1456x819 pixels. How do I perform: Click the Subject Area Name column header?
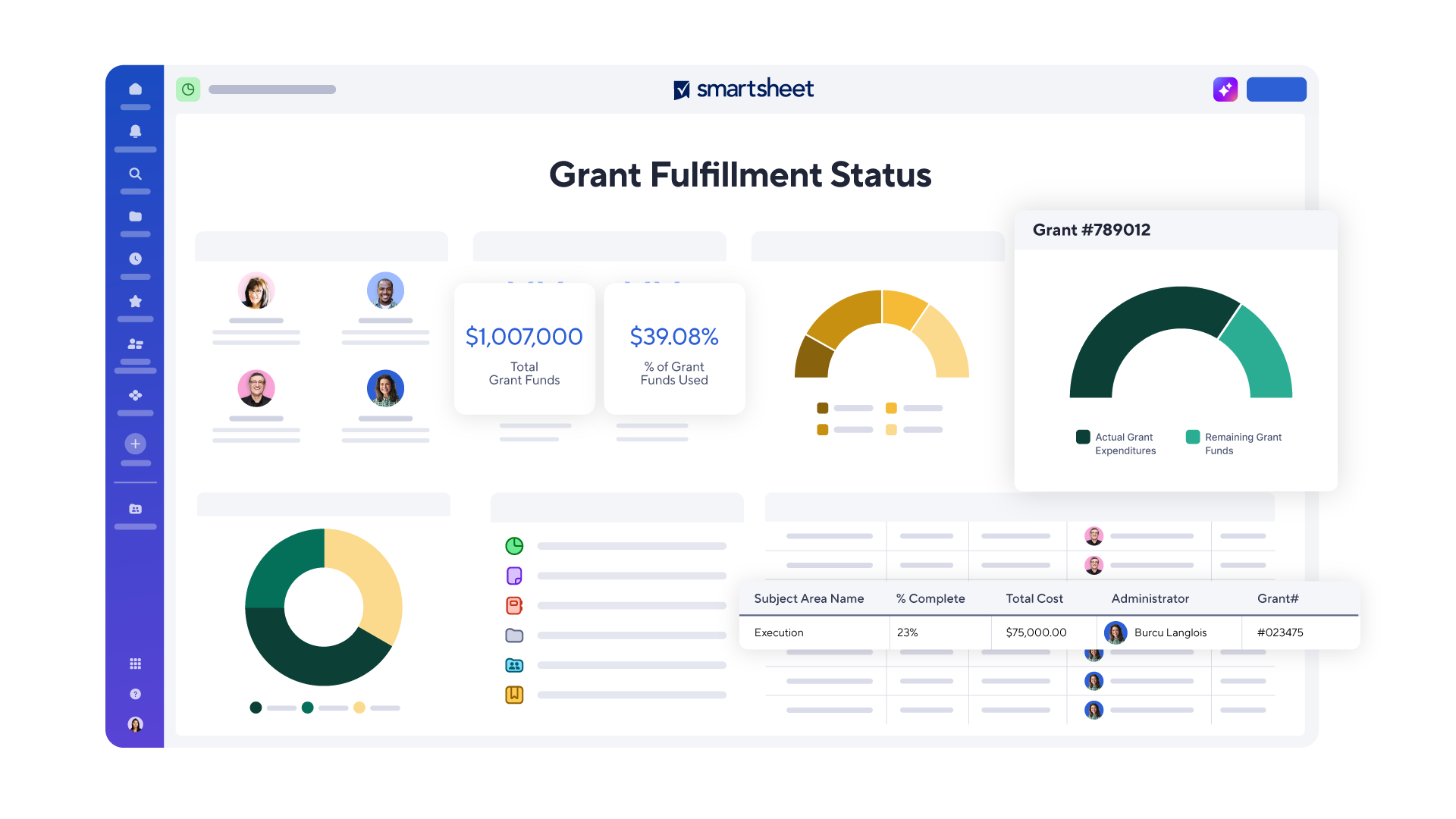tap(808, 598)
